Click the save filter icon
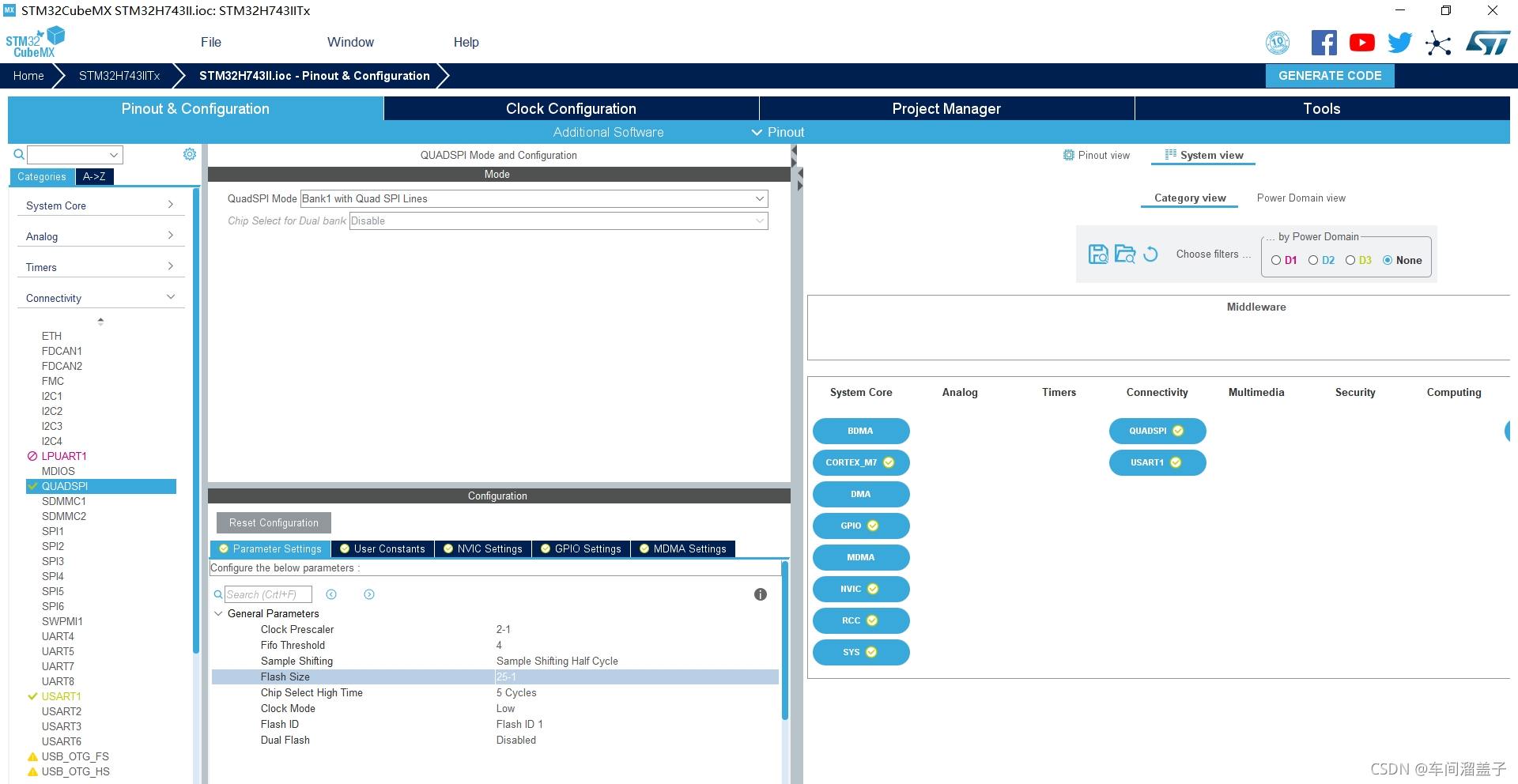This screenshot has height=784, width=1518. tap(1098, 254)
